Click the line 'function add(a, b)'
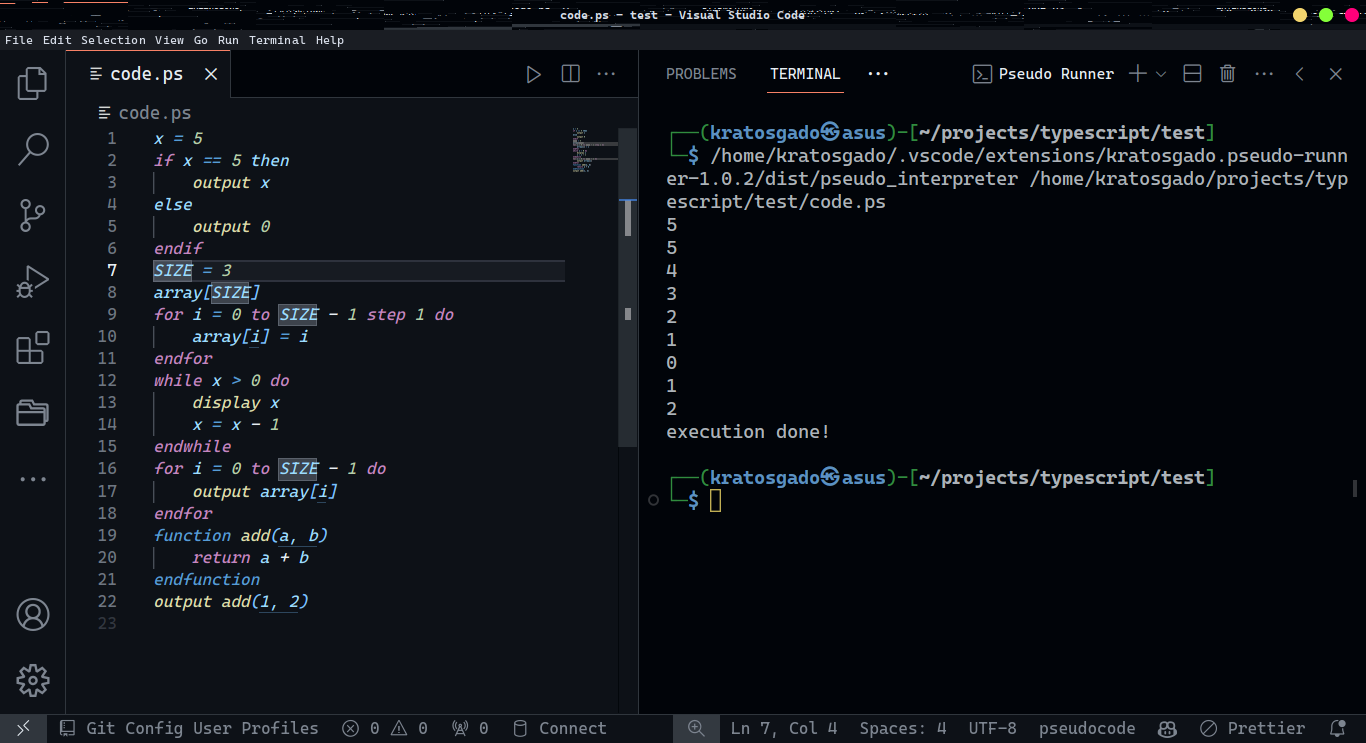 (x=241, y=535)
